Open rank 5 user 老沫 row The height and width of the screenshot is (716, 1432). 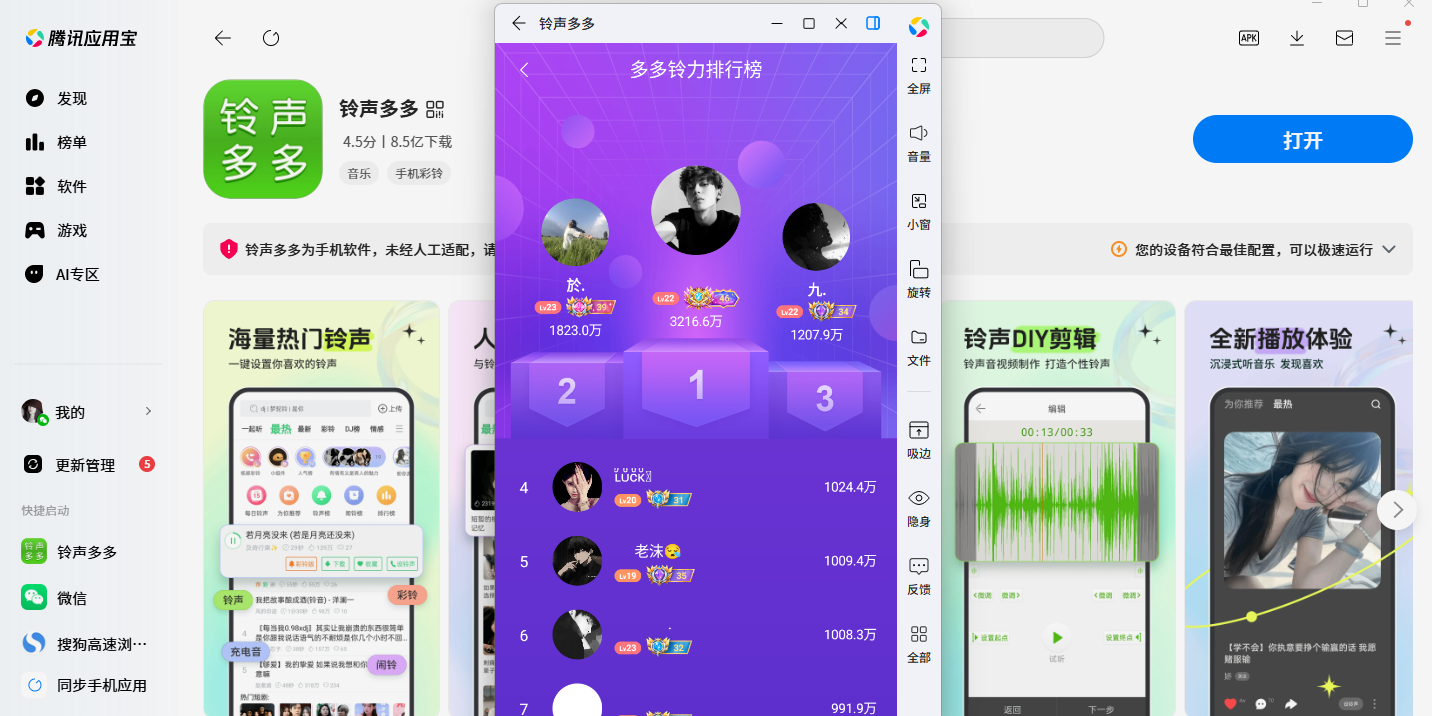click(697, 562)
